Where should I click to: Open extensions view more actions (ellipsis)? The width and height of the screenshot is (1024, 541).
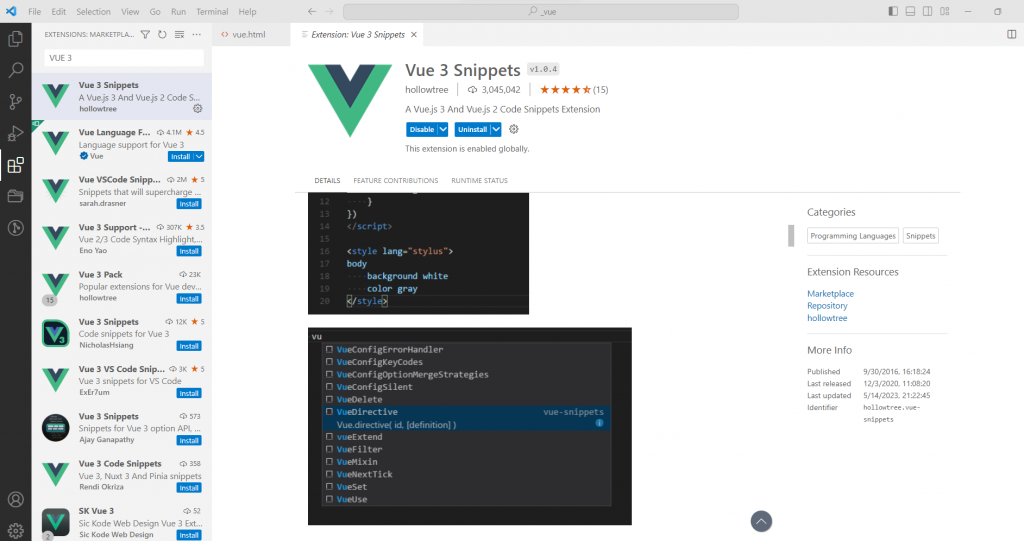(197, 35)
